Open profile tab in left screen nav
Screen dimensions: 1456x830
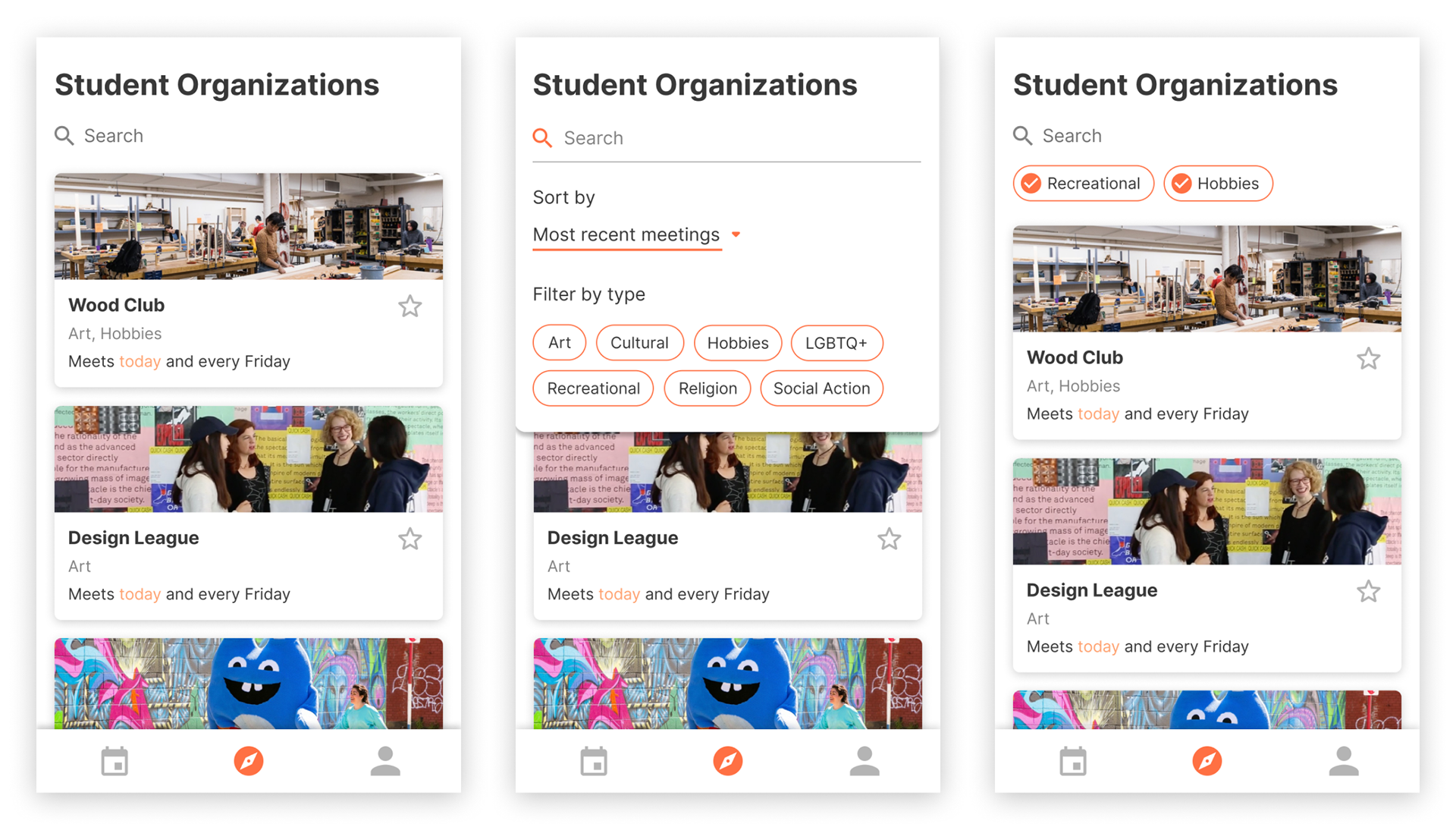pos(385,761)
